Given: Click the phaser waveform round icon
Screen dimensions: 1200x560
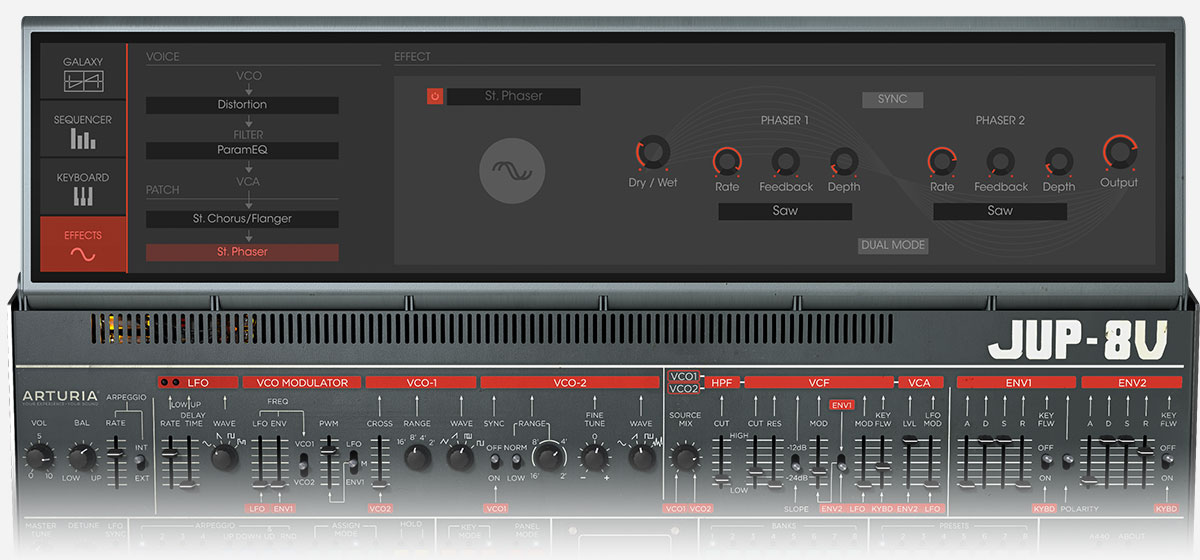Looking at the screenshot, I should (x=512, y=172).
